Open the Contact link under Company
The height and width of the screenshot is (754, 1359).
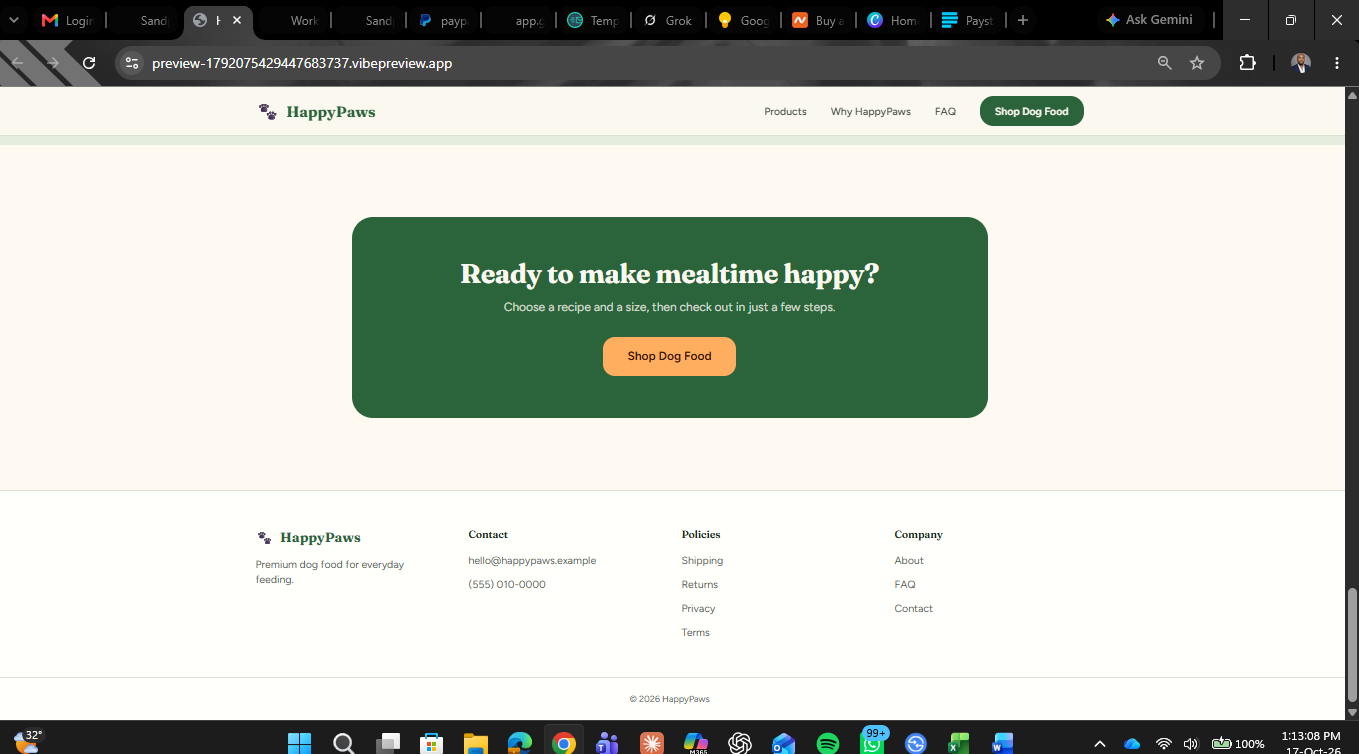(x=913, y=609)
